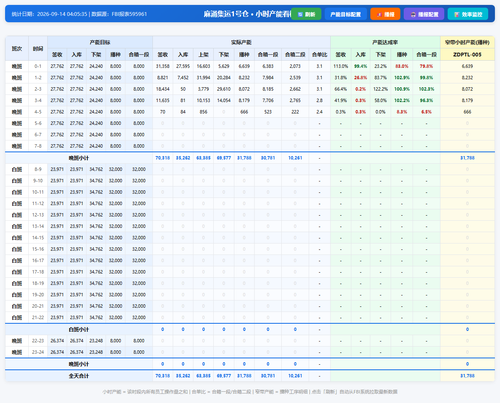Click the 全天合计 total row label
Viewport: 500px width, 403px height.
point(79,376)
